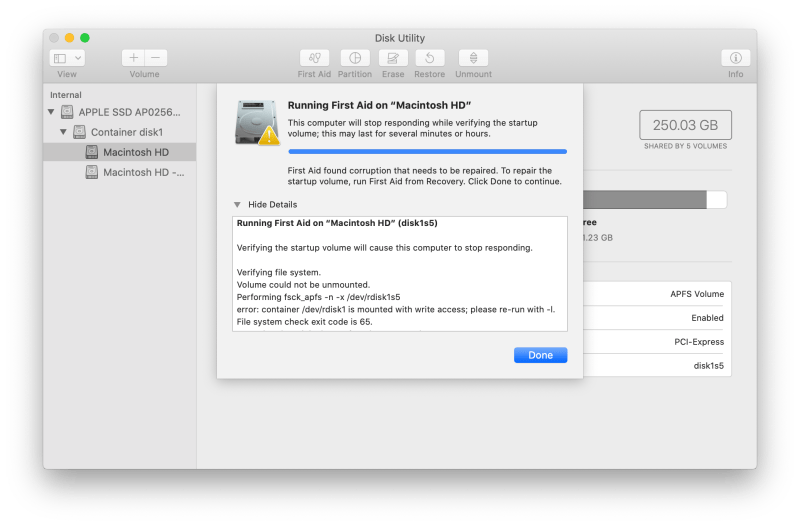Click 'Verifying file system.' log line

(279, 272)
